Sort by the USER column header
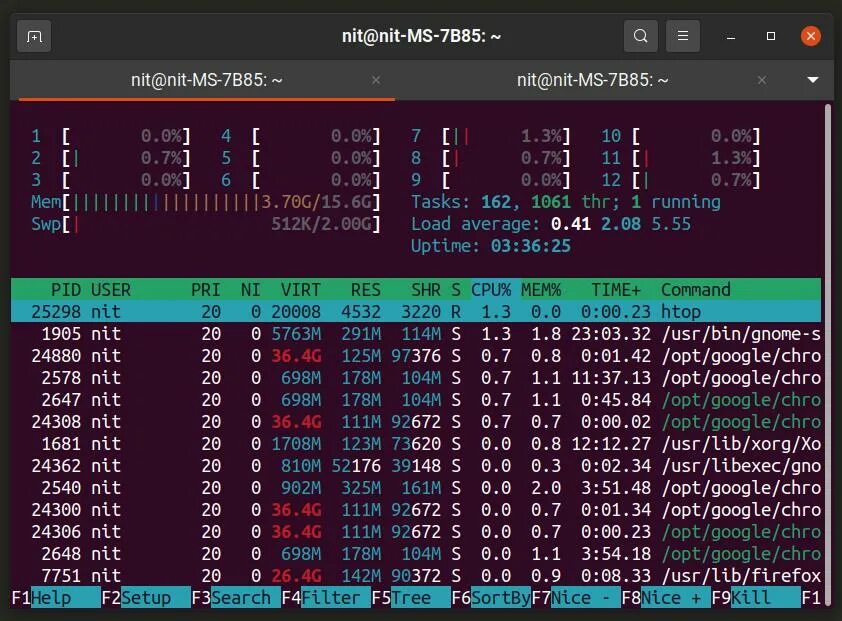 point(111,290)
